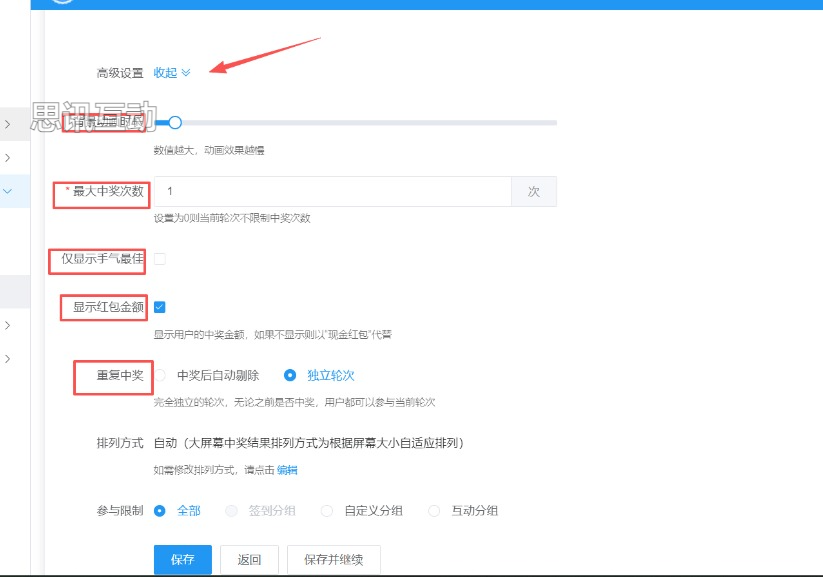The height and width of the screenshot is (577, 823).
Task: Uncheck the 显示红包金额 checkbox
Action: point(160,307)
